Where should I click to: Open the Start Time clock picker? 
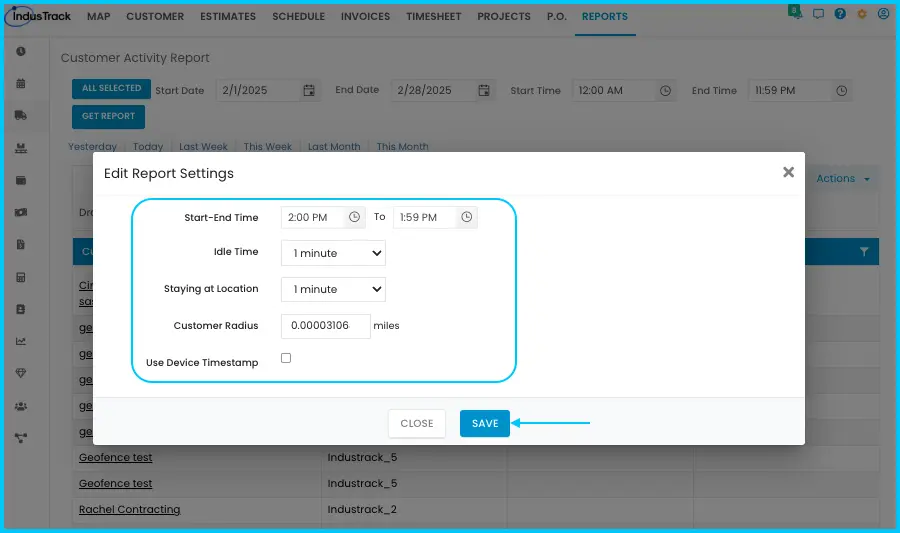665,91
